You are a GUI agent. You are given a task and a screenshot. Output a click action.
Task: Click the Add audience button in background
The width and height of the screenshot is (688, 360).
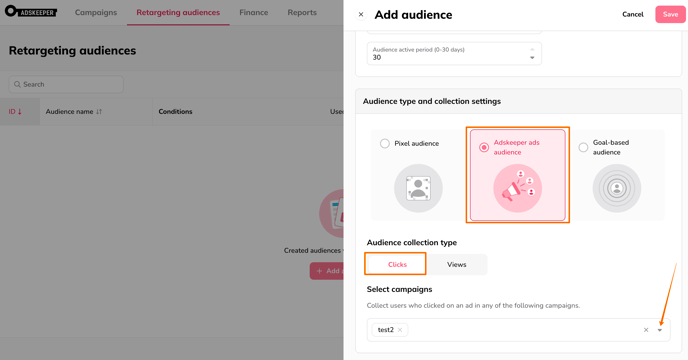pos(327,271)
